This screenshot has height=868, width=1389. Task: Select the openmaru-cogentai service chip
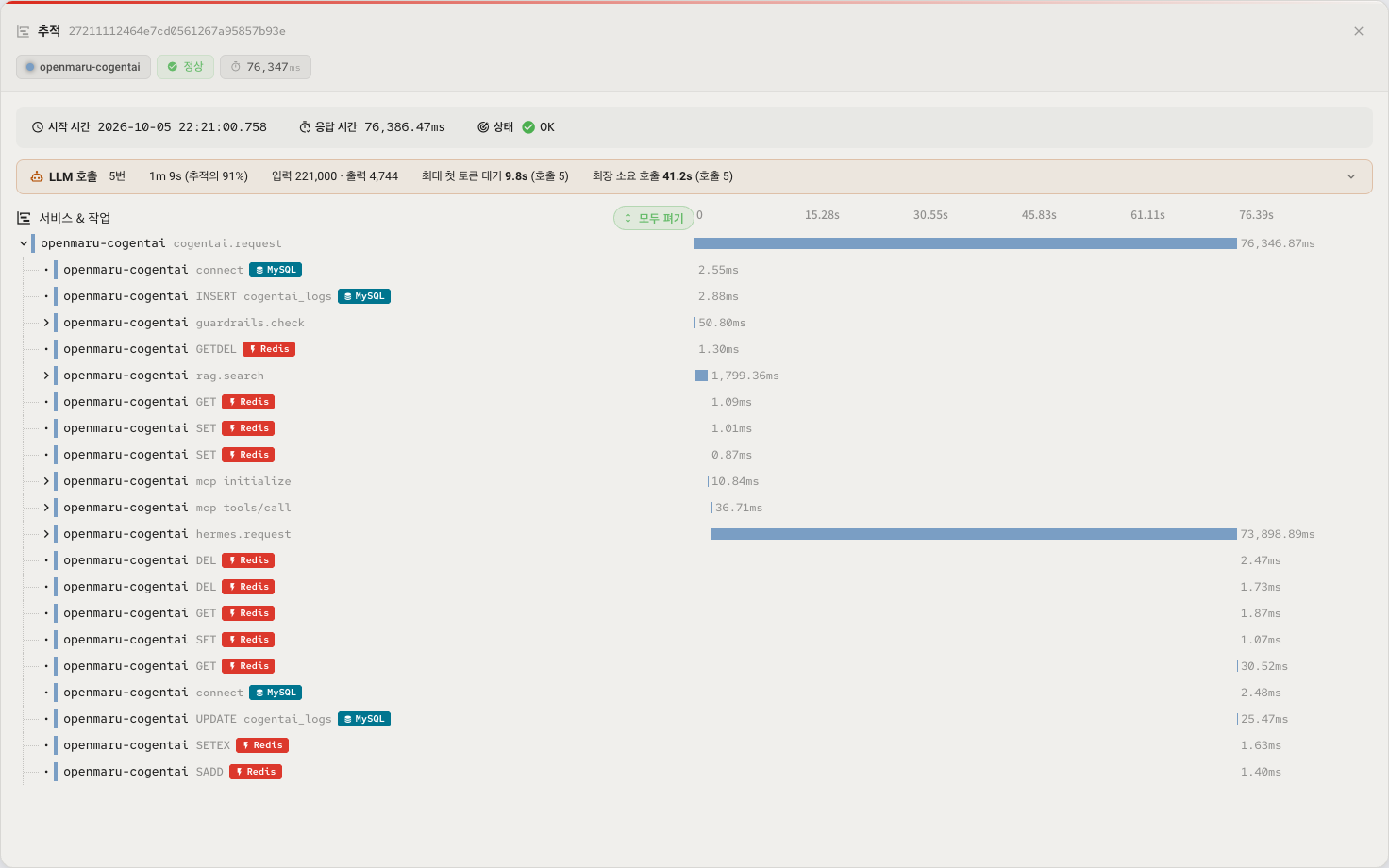coord(83,67)
